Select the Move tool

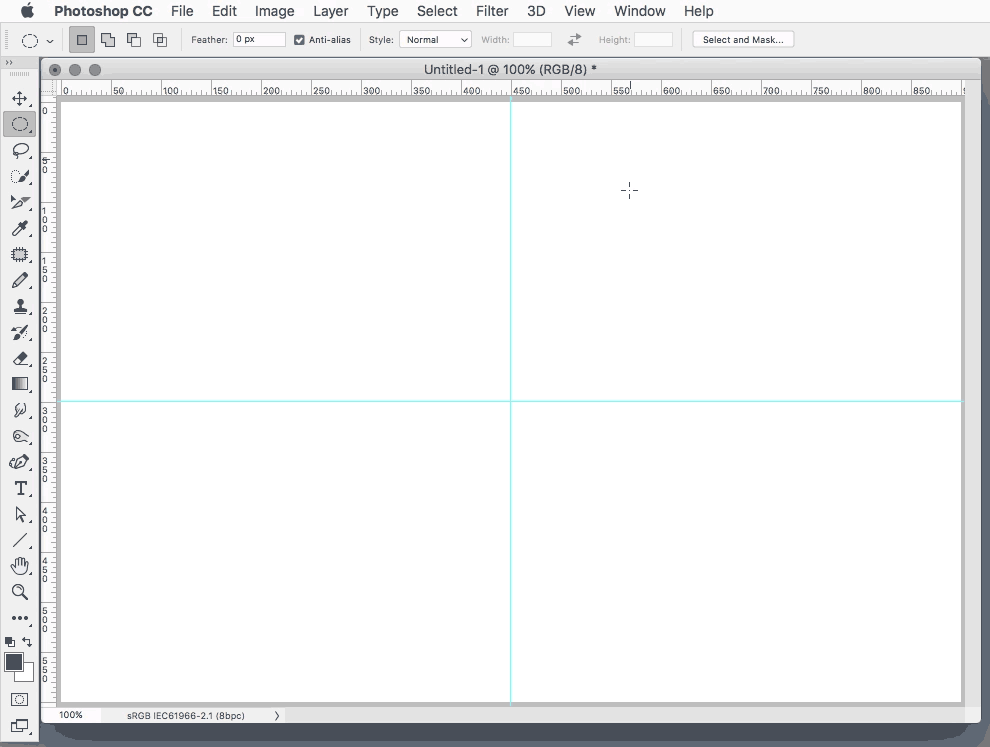click(20, 98)
